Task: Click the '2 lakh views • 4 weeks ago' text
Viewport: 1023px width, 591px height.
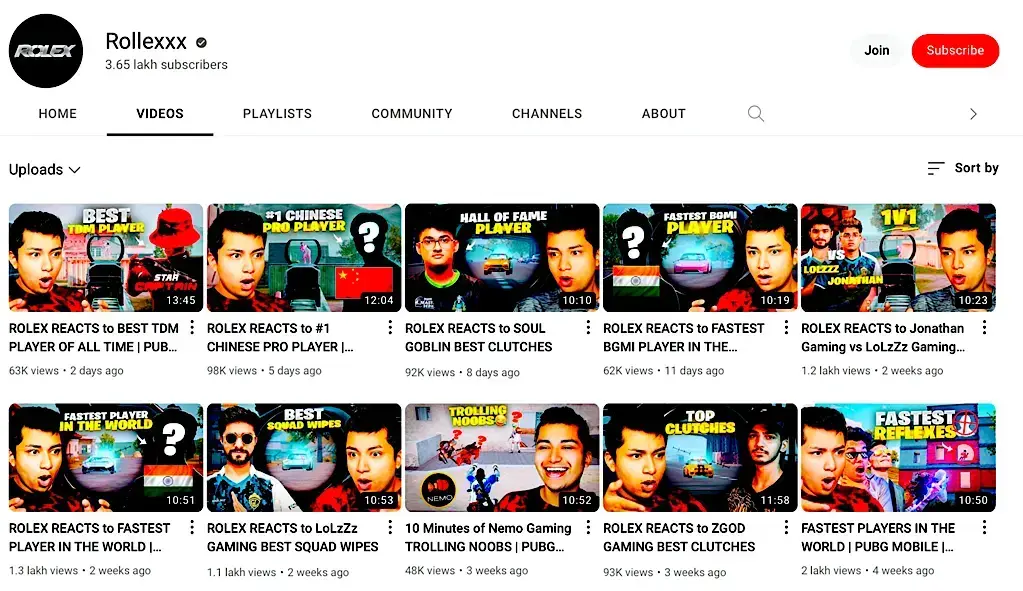Action: point(868,570)
